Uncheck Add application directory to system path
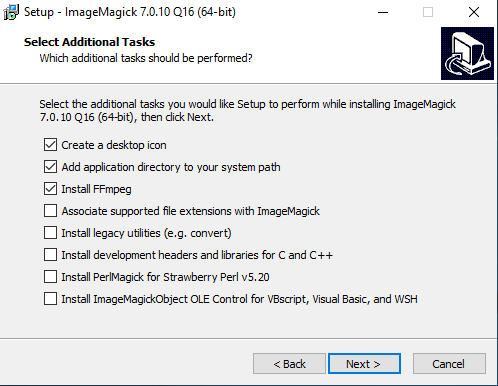This screenshot has width=498, height=386. click(50, 167)
